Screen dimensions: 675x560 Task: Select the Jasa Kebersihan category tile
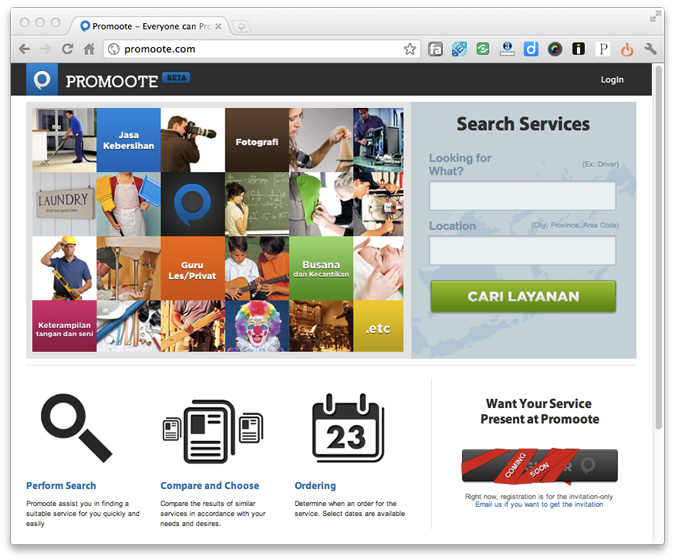(x=128, y=140)
